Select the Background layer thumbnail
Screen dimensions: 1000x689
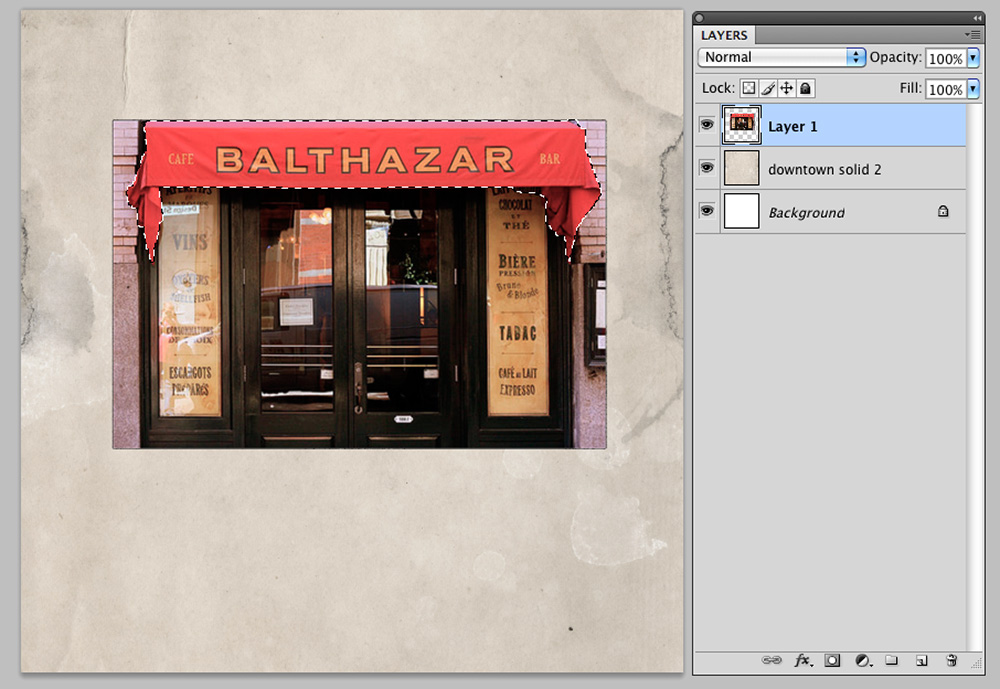pos(741,211)
